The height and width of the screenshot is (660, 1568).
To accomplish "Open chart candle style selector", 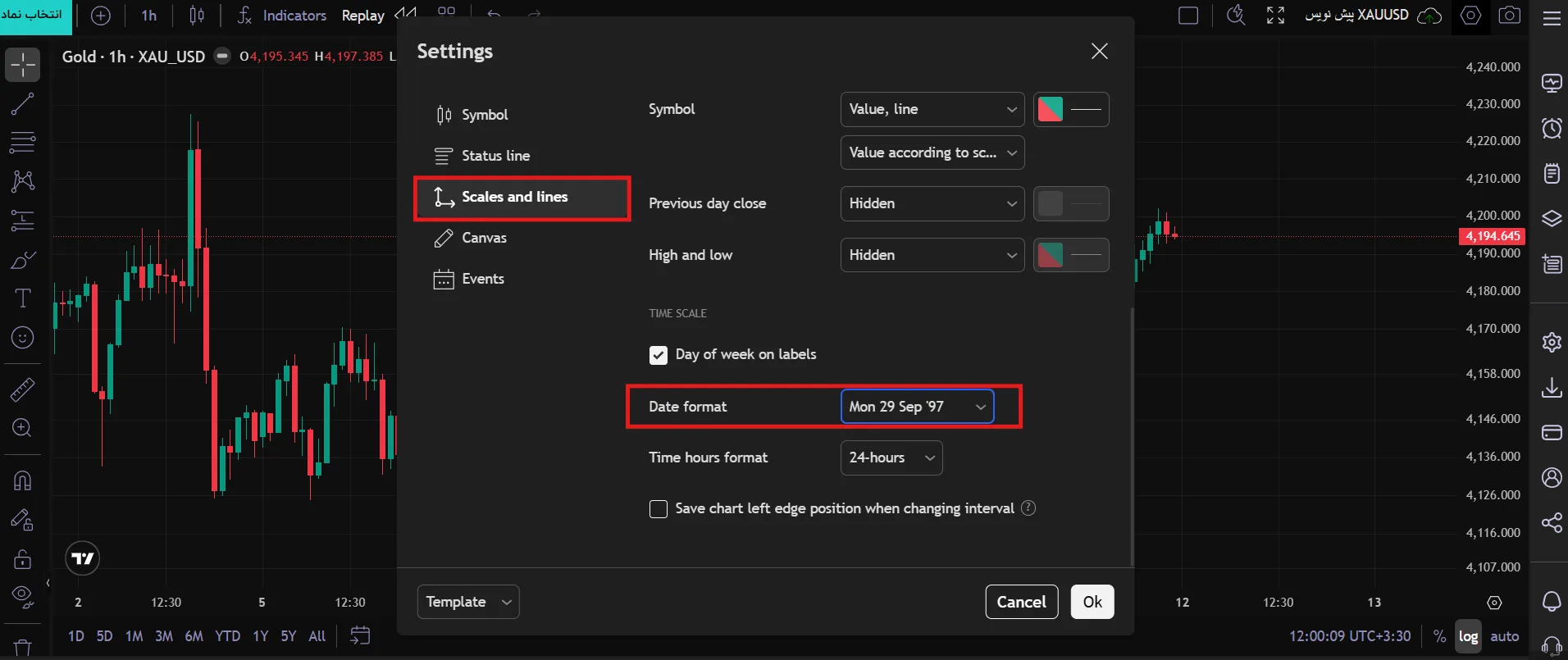I will click(x=197, y=16).
